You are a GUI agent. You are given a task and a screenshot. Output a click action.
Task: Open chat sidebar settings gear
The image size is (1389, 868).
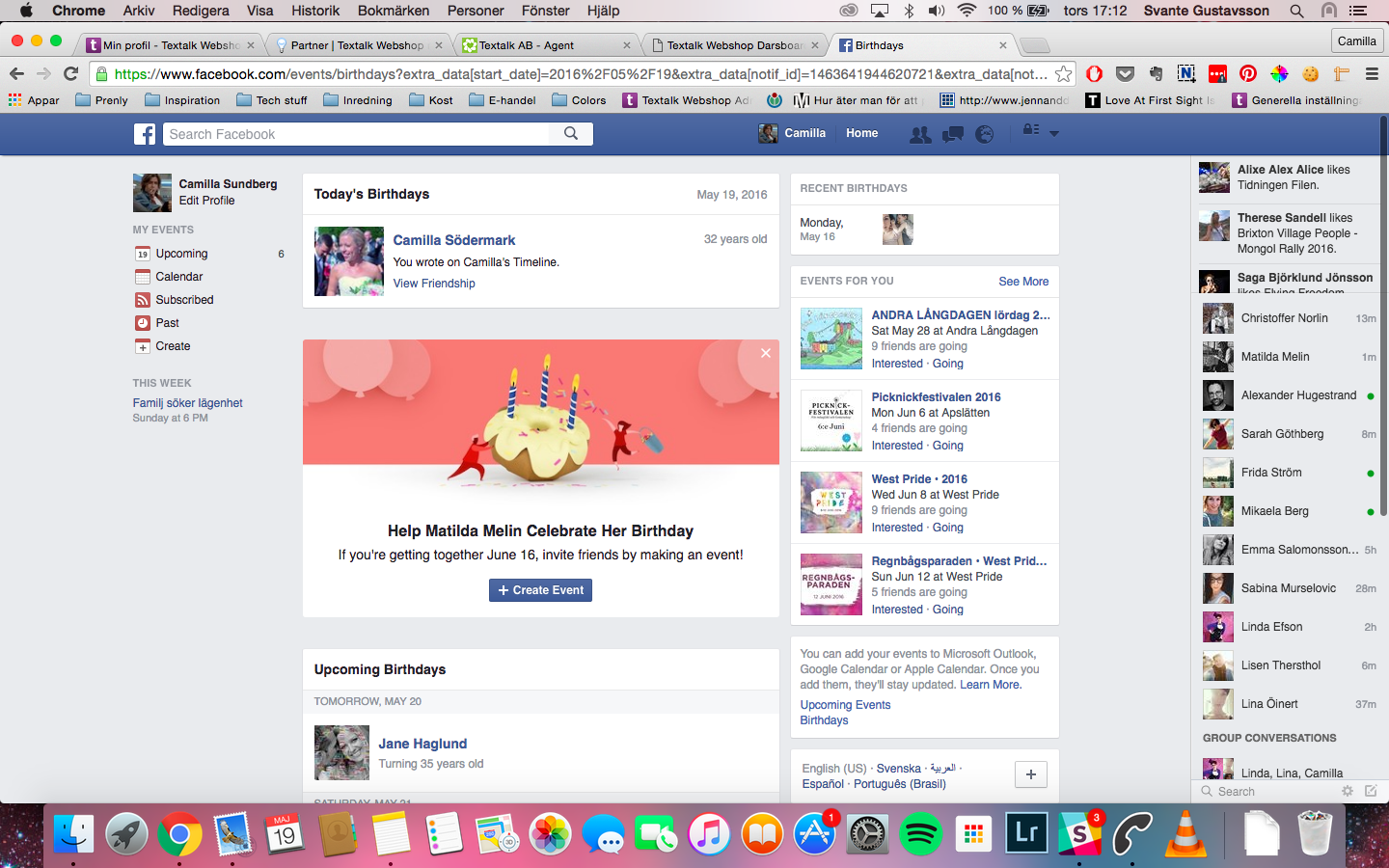click(1348, 791)
